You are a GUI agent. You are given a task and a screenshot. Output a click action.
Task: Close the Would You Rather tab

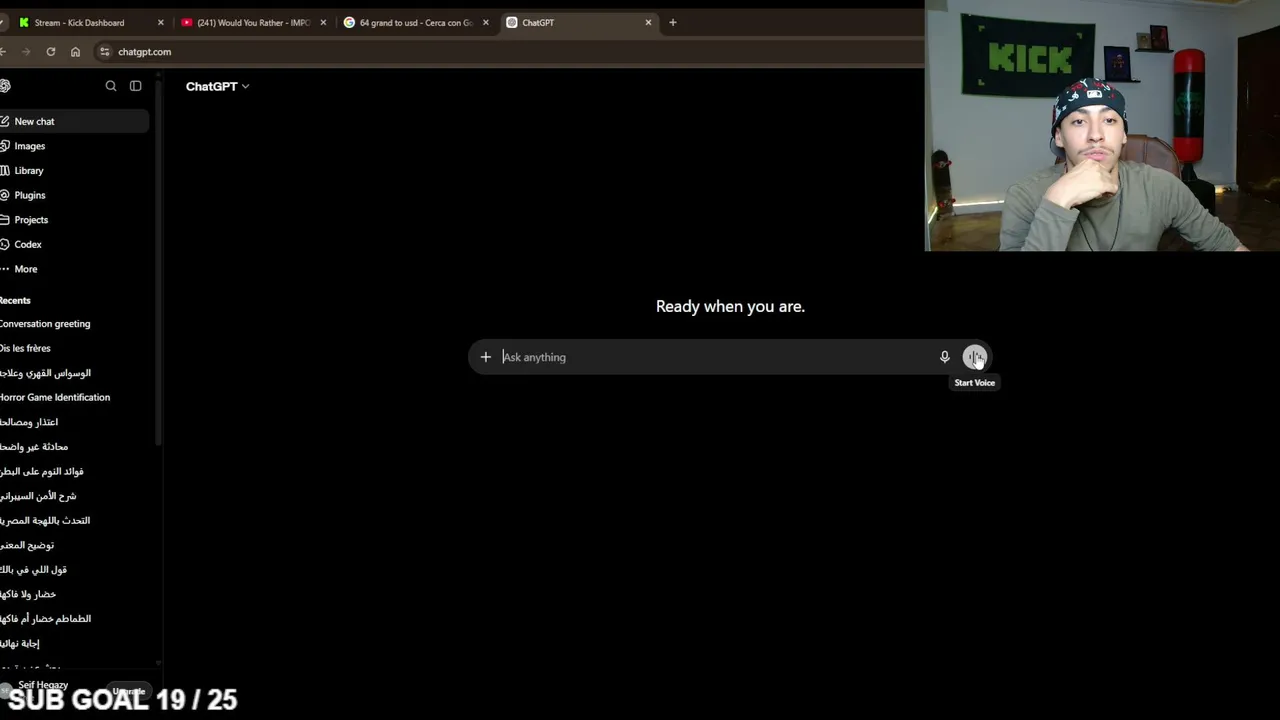point(323,22)
